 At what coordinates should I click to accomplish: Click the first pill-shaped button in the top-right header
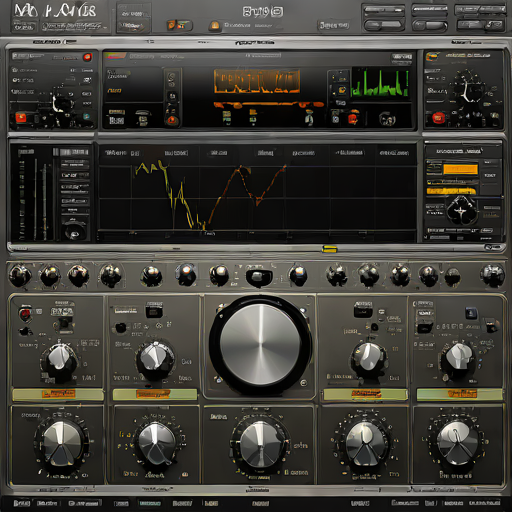coord(383,24)
